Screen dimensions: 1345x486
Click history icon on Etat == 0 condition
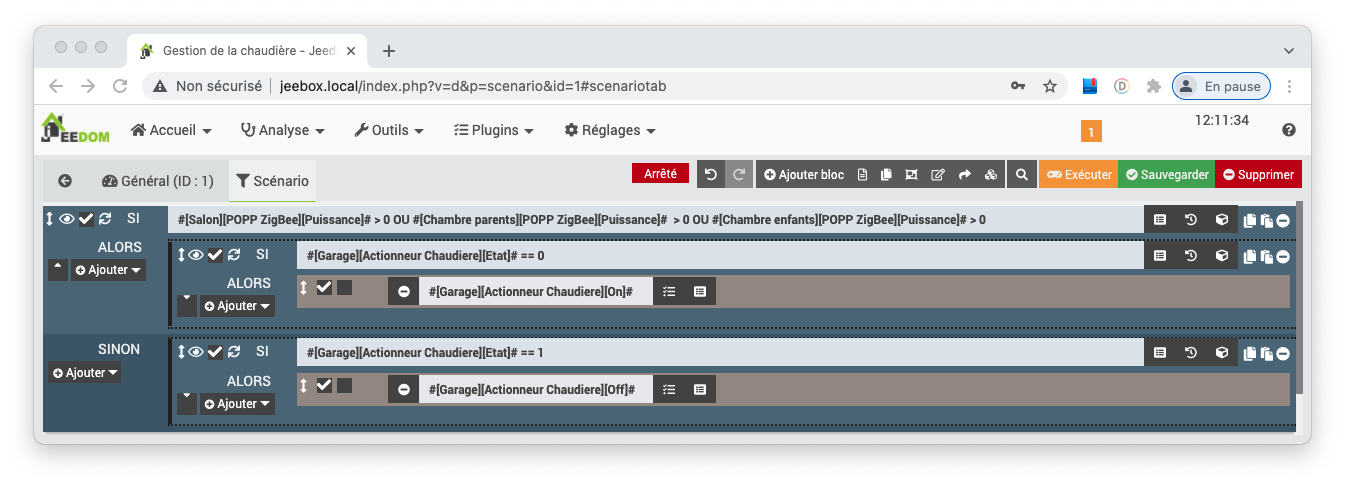1190,255
